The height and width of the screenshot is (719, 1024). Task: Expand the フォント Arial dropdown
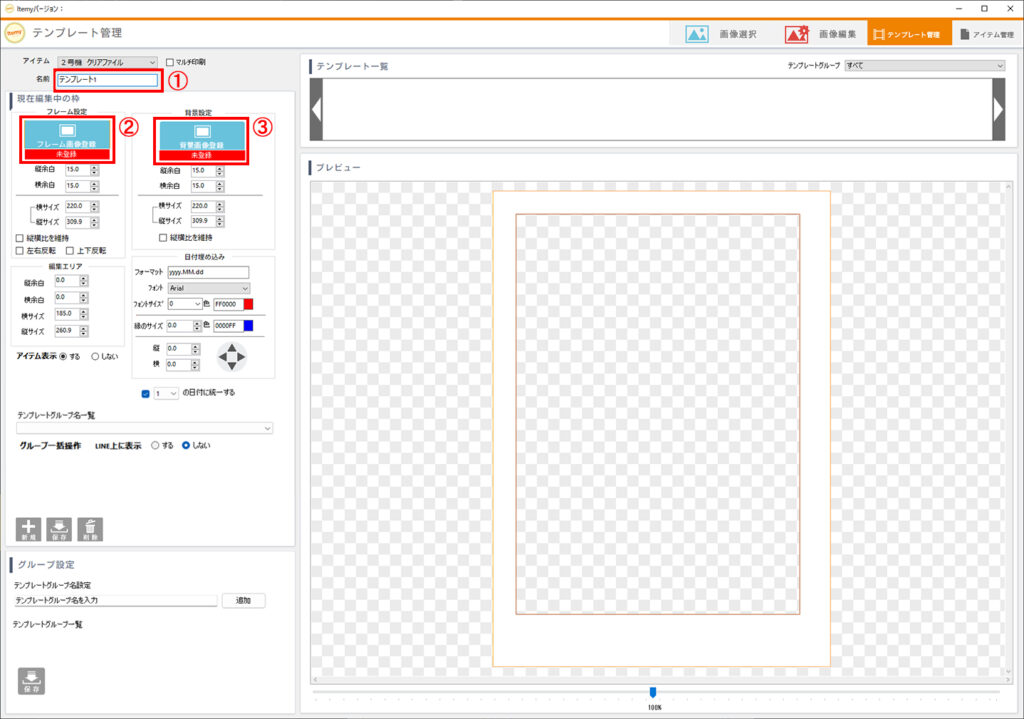208,288
